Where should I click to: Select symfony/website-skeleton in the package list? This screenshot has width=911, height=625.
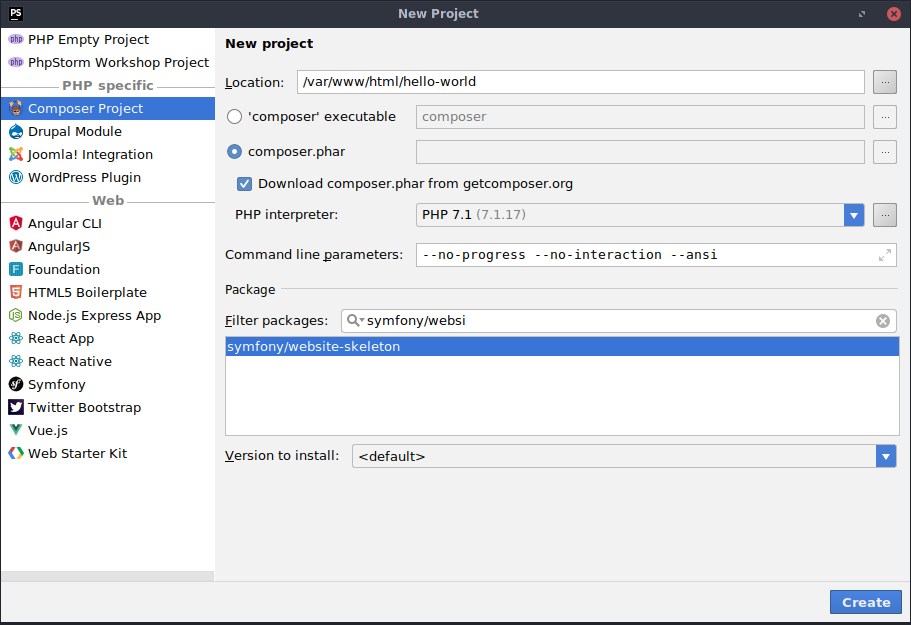pyautogui.click(x=314, y=347)
